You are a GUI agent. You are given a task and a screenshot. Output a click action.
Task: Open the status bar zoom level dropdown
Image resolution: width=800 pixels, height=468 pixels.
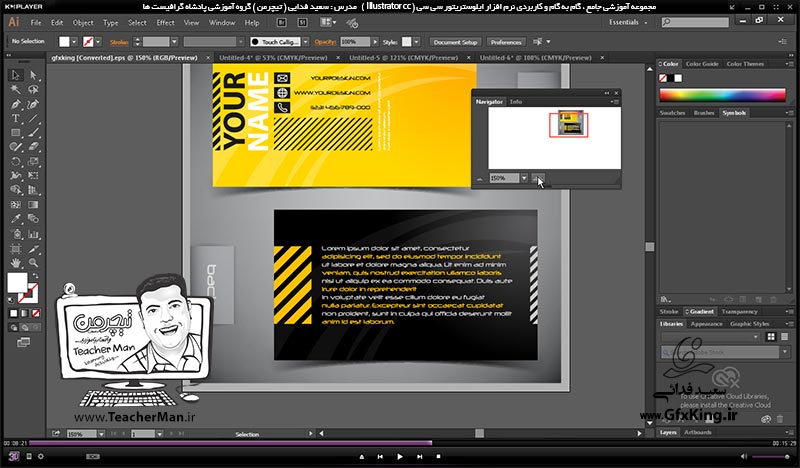coord(101,434)
